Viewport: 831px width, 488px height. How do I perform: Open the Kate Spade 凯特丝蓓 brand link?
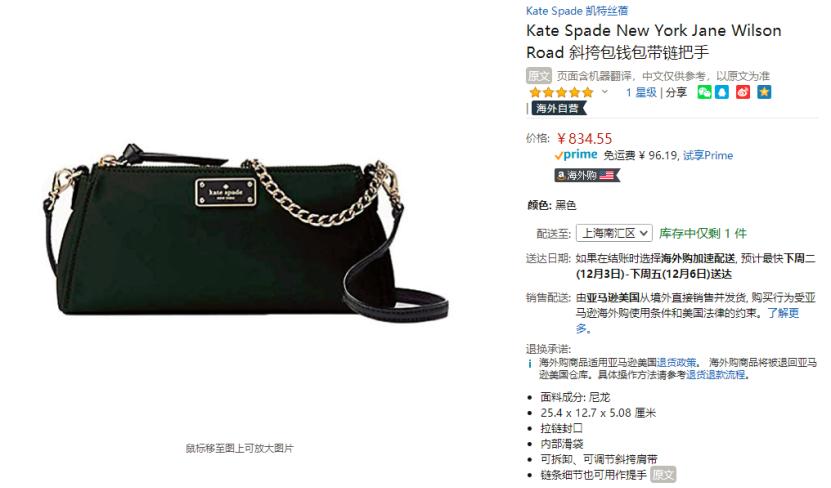click(577, 11)
